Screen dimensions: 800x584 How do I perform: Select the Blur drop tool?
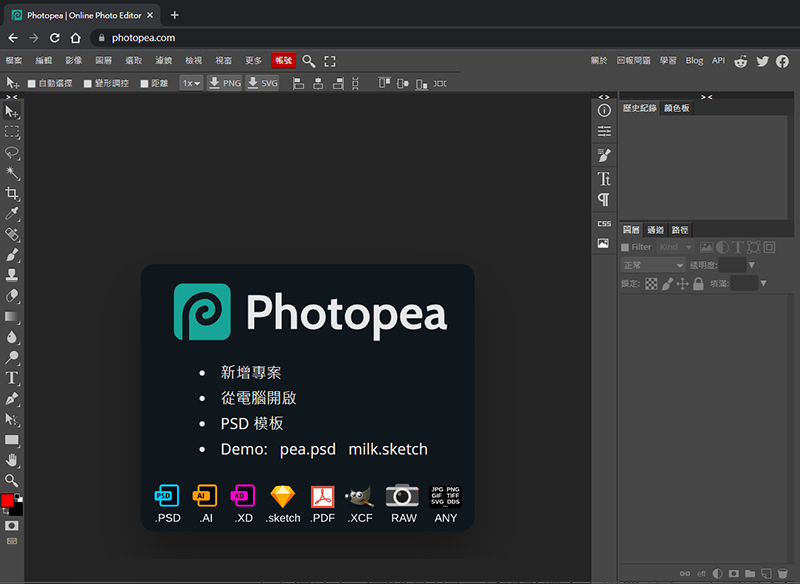[x=12, y=337]
